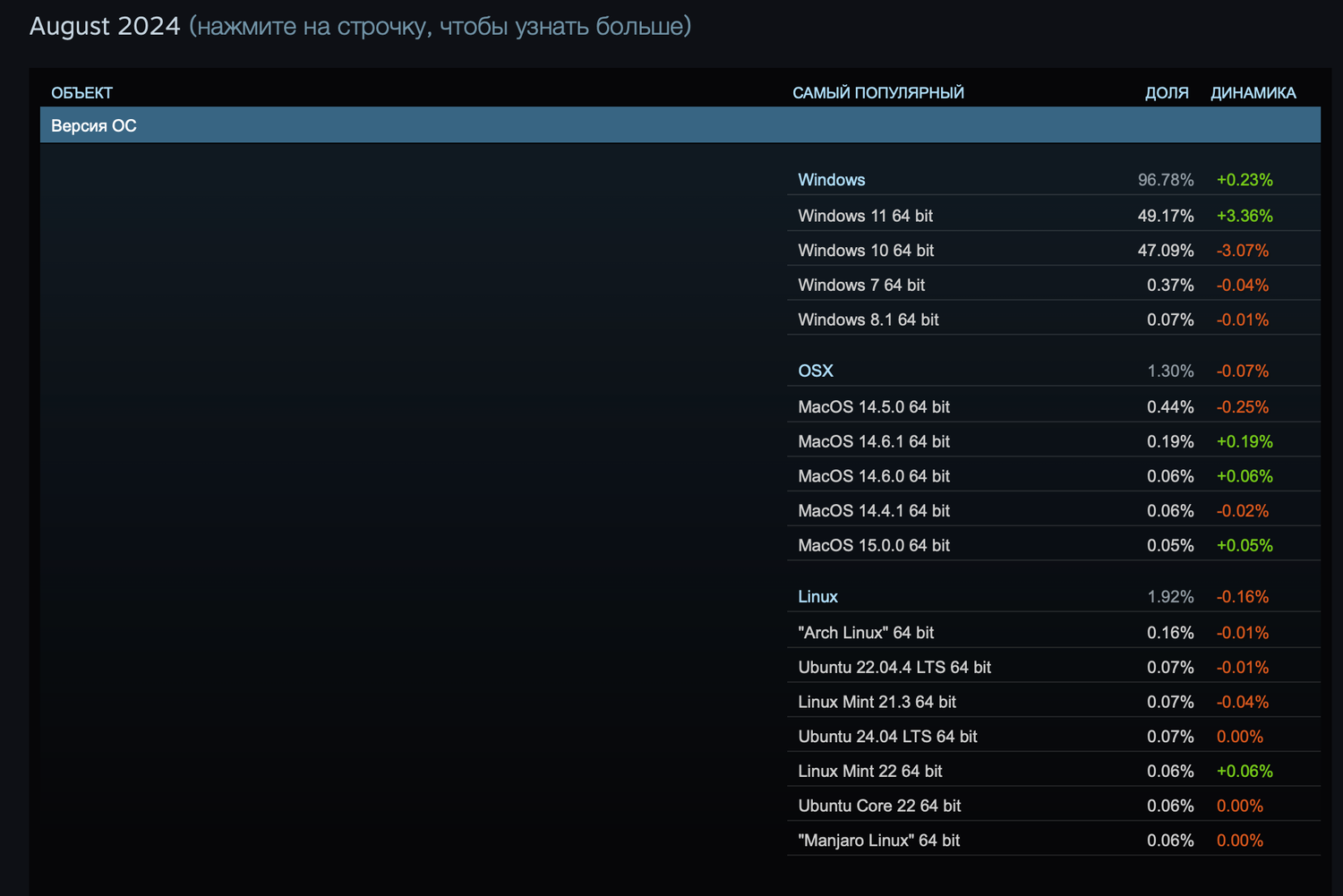Screen dimensions: 1343x896
Task: Click the Linux total change -0.16%
Action: tap(1243, 597)
